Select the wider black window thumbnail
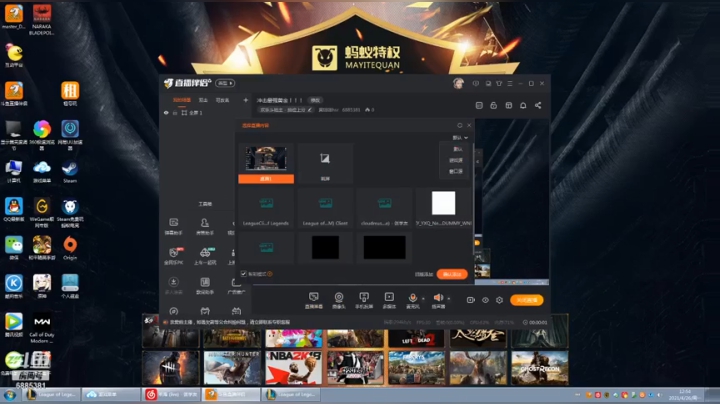Image resolution: width=720 pixels, height=404 pixels. [x=384, y=247]
